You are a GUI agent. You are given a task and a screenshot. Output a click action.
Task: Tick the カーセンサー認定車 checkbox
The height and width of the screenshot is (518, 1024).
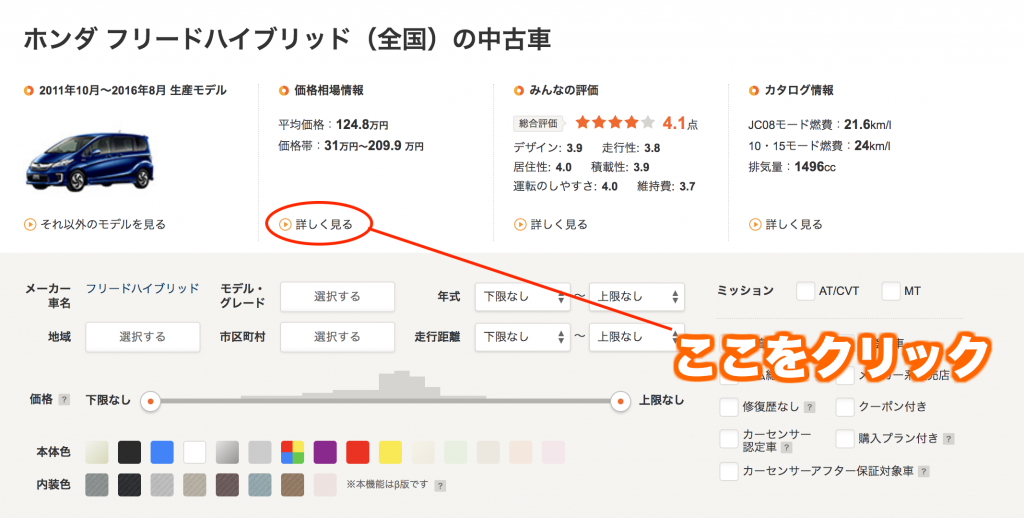(x=729, y=438)
